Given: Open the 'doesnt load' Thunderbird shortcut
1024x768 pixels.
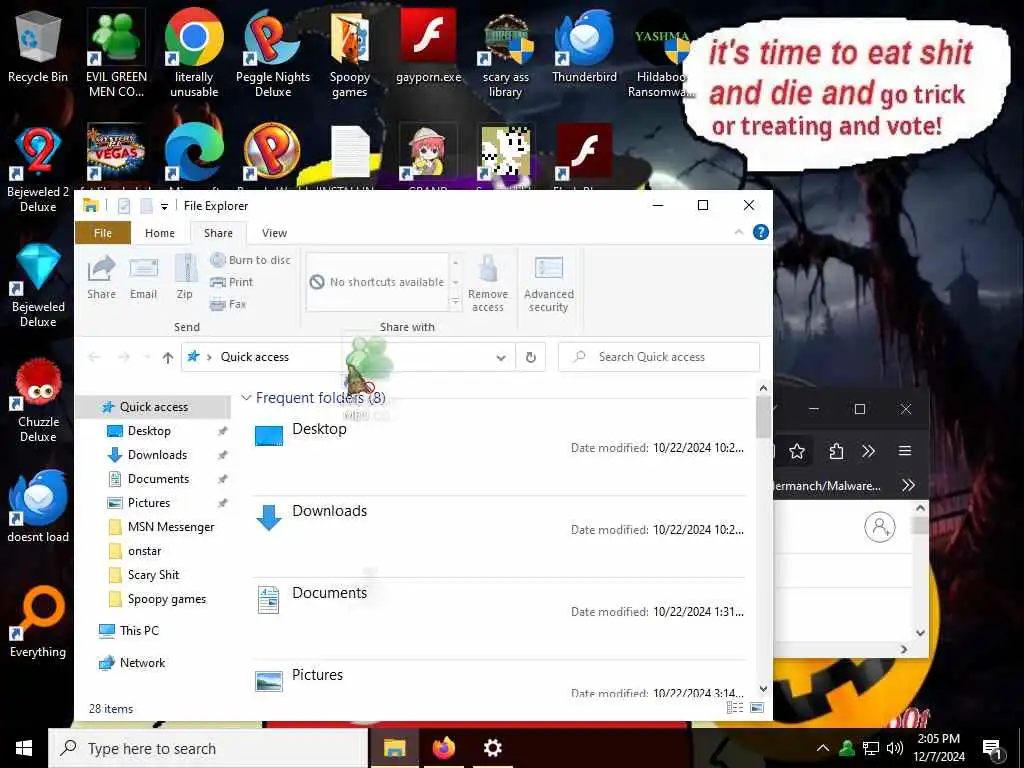Looking at the screenshot, I should point(38,506).
